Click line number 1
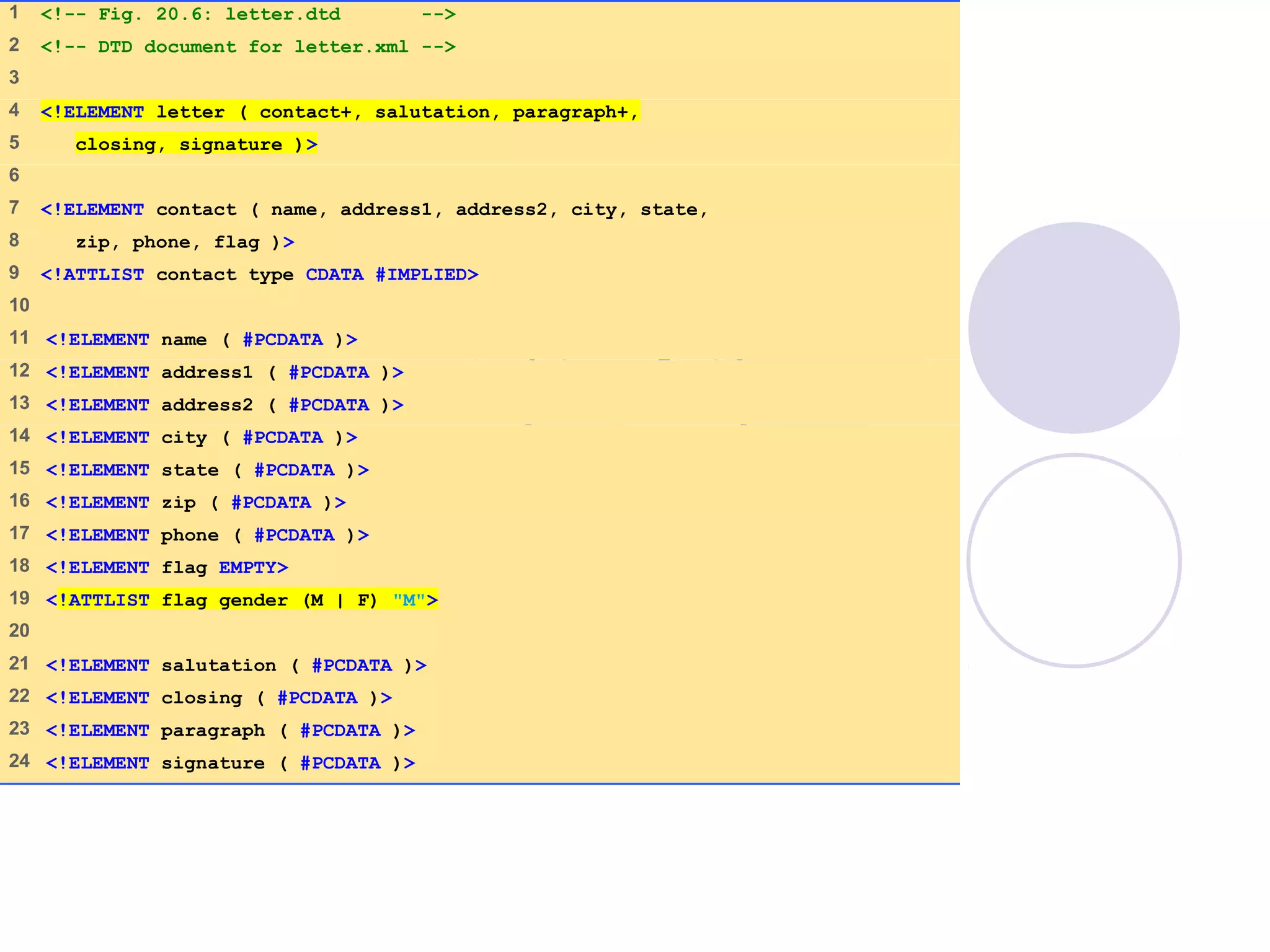Screen dimensions: 1270x952 pos(14,12)
